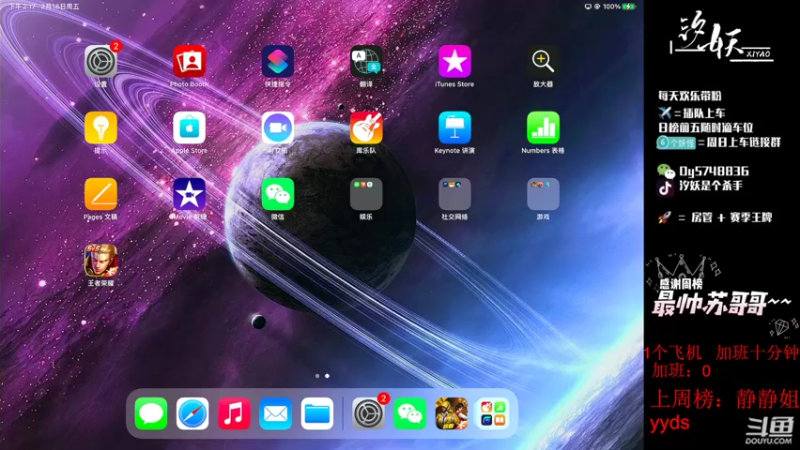This screenshot has height=450, width=800.
Task: Open App Library icon in dock
Action: (493, 413)
